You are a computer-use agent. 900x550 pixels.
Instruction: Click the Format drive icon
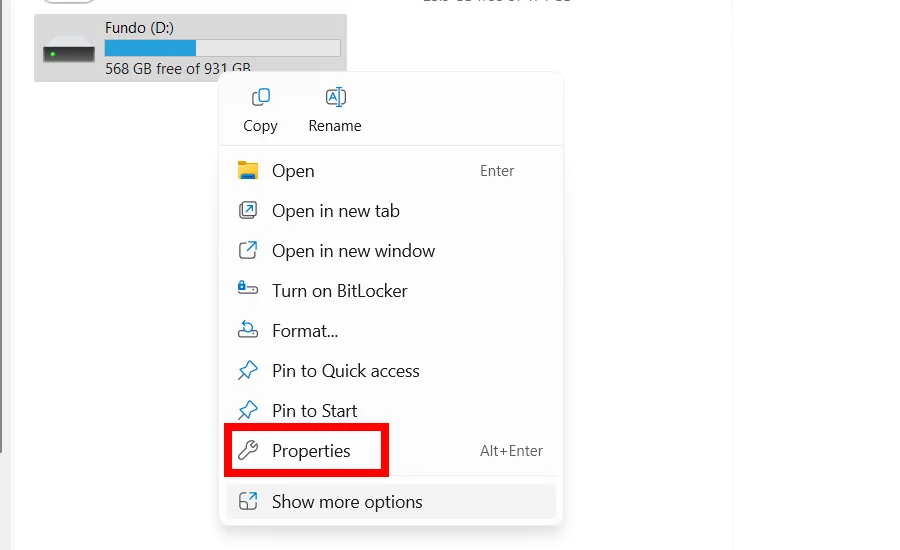coord(248,330)
